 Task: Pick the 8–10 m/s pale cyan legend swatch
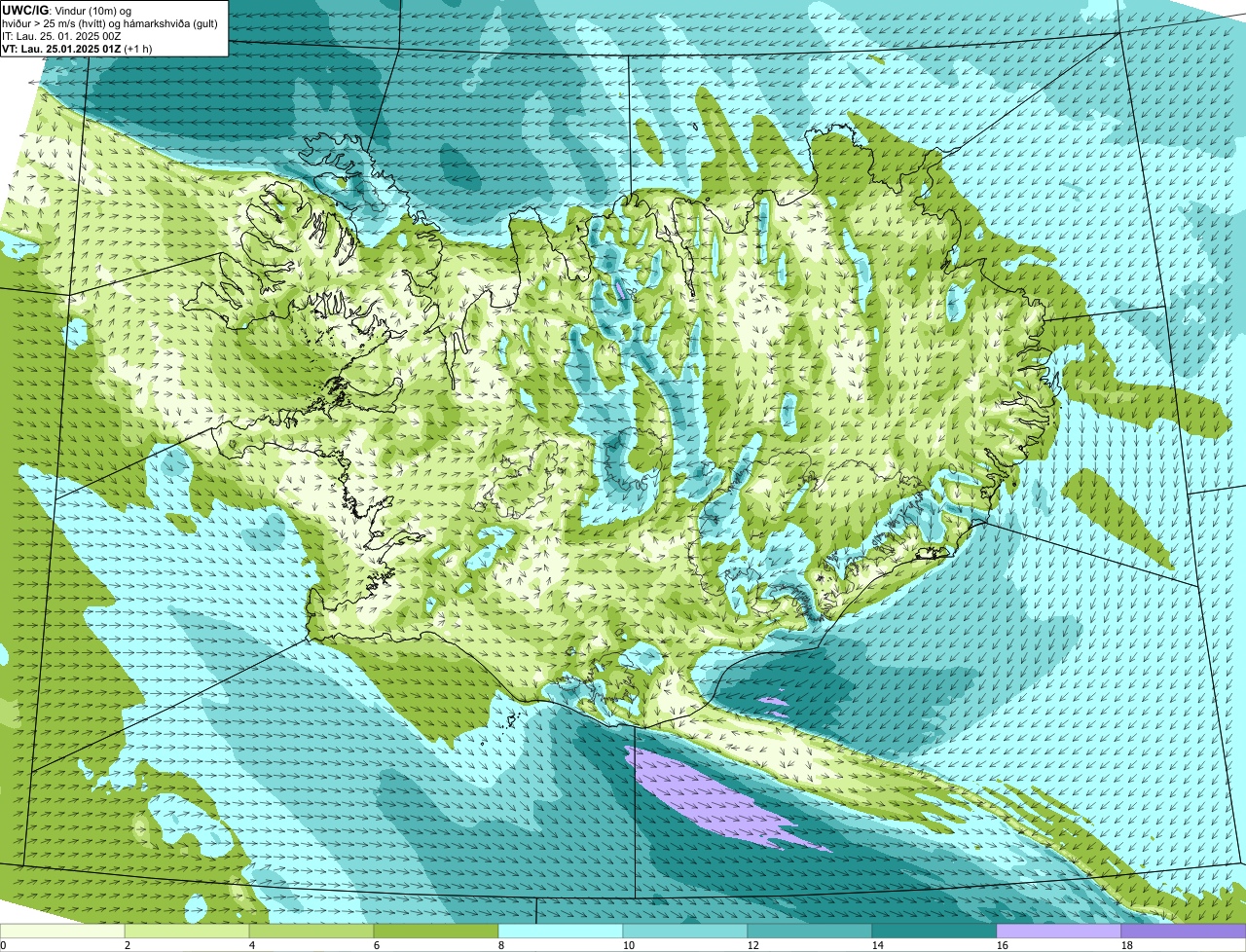(561, 932)
